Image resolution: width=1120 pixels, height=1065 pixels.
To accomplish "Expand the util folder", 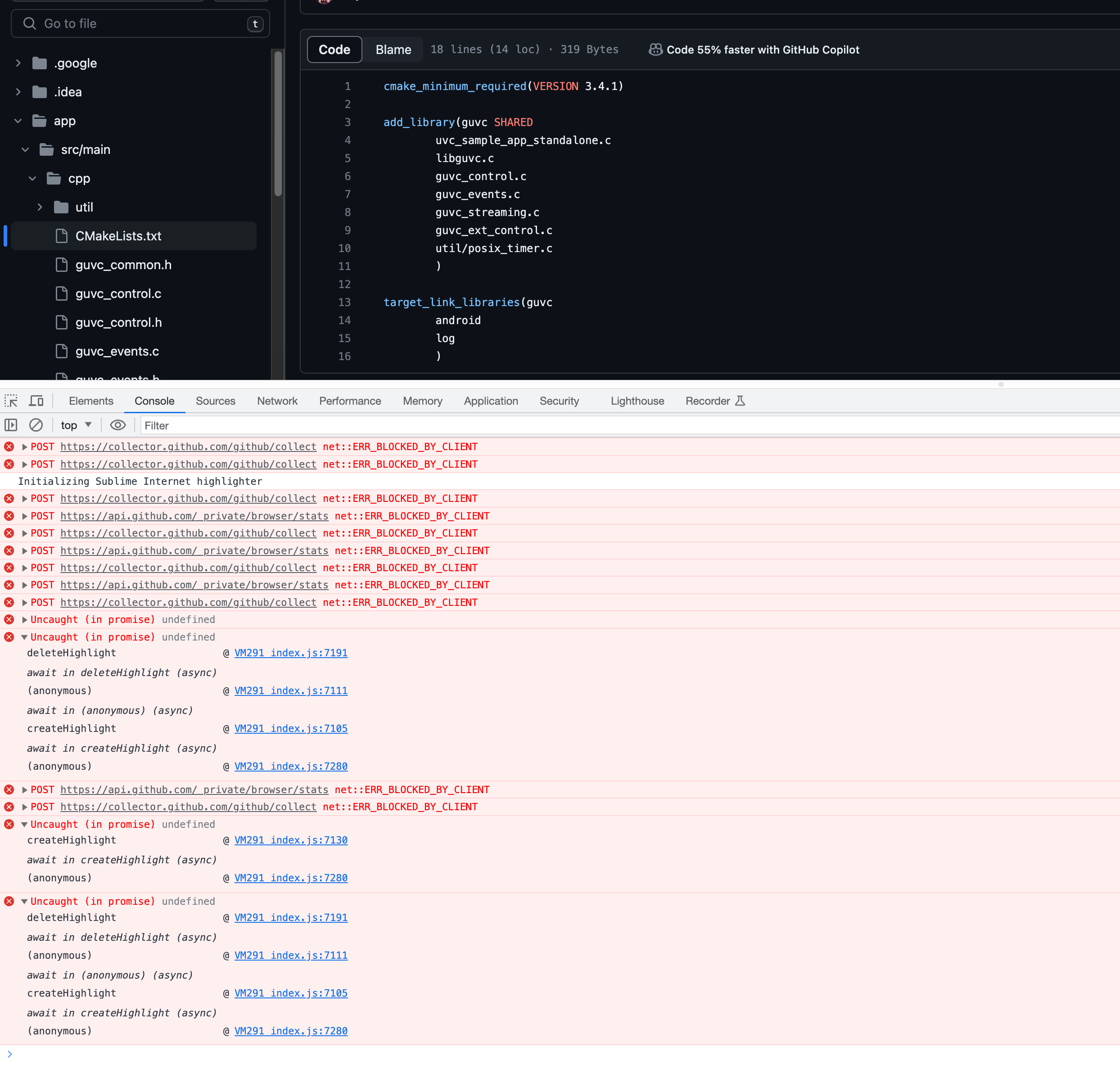I will click(40, 207).
